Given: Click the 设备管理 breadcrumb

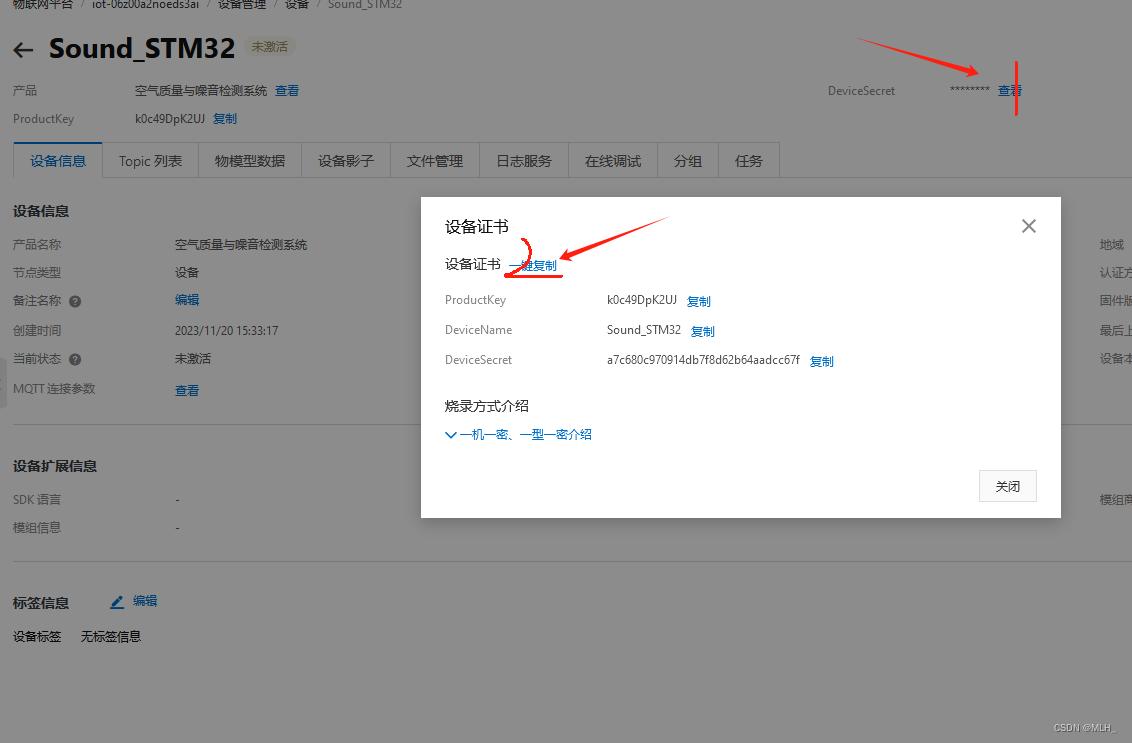Looking at the screenshot, I should [242, 4].
